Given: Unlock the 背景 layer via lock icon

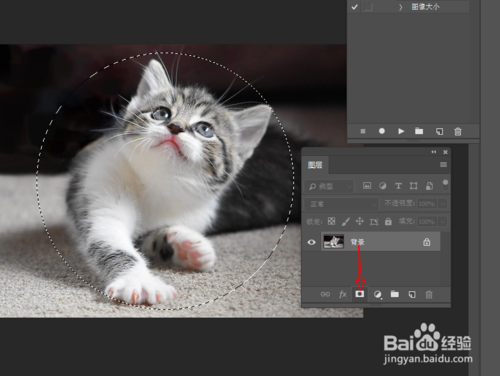Looking at the screenshot, I should (427, 242).
